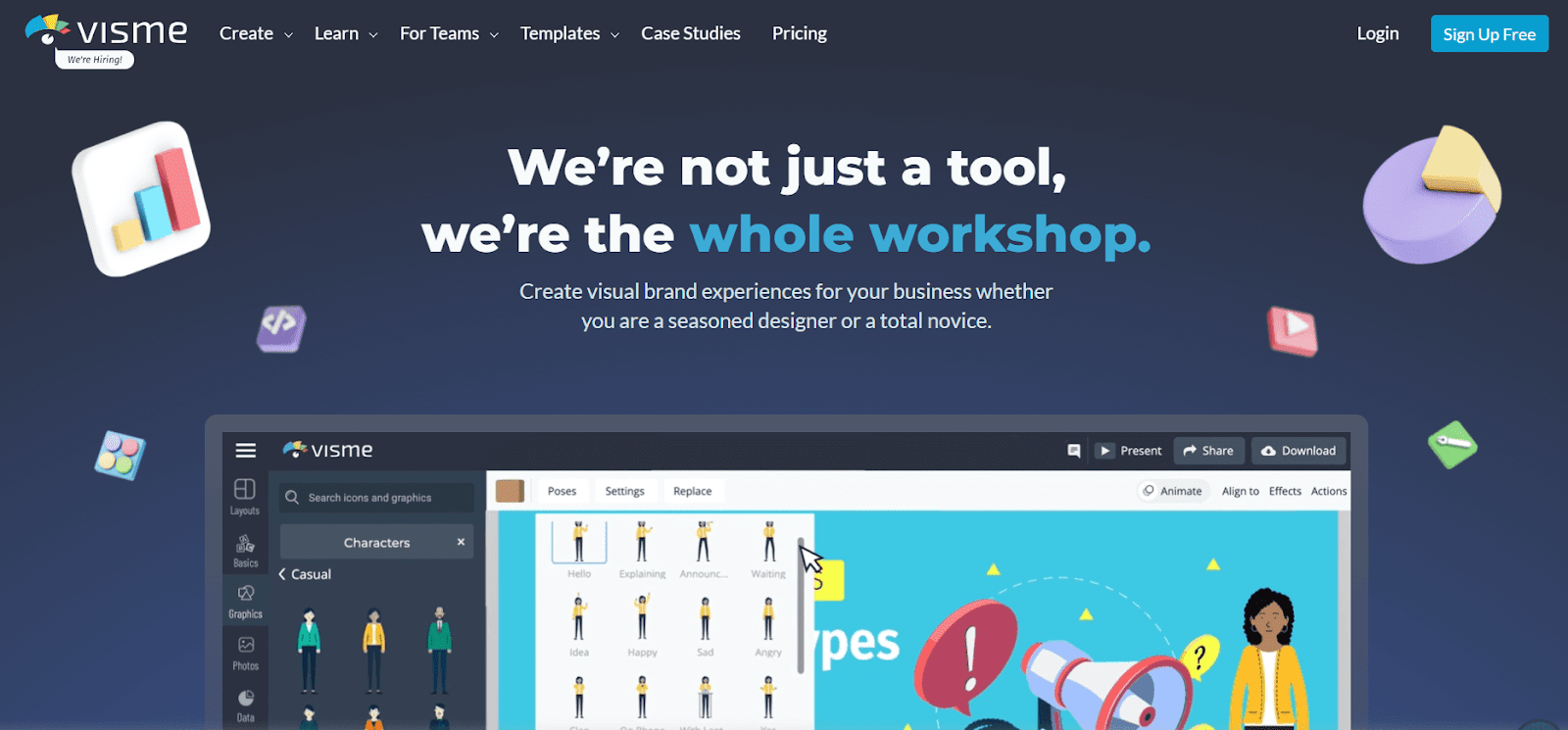Open the Replace tab
This screenshot has height=730, width=1568.
(692, 491)
